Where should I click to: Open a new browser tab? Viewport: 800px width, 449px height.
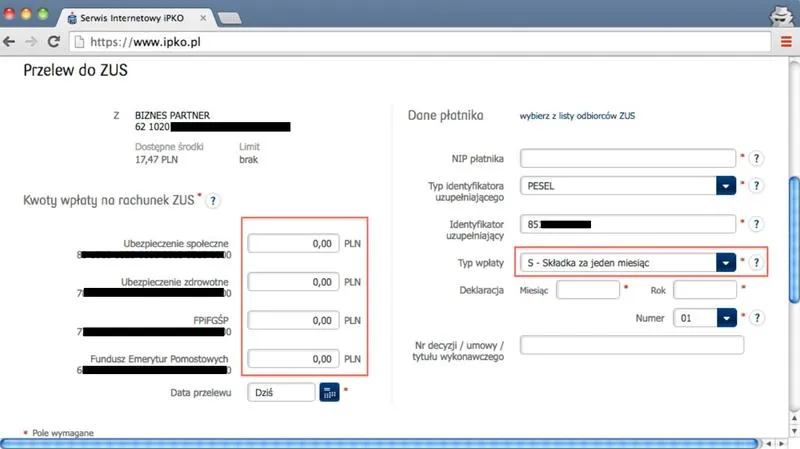229,18
